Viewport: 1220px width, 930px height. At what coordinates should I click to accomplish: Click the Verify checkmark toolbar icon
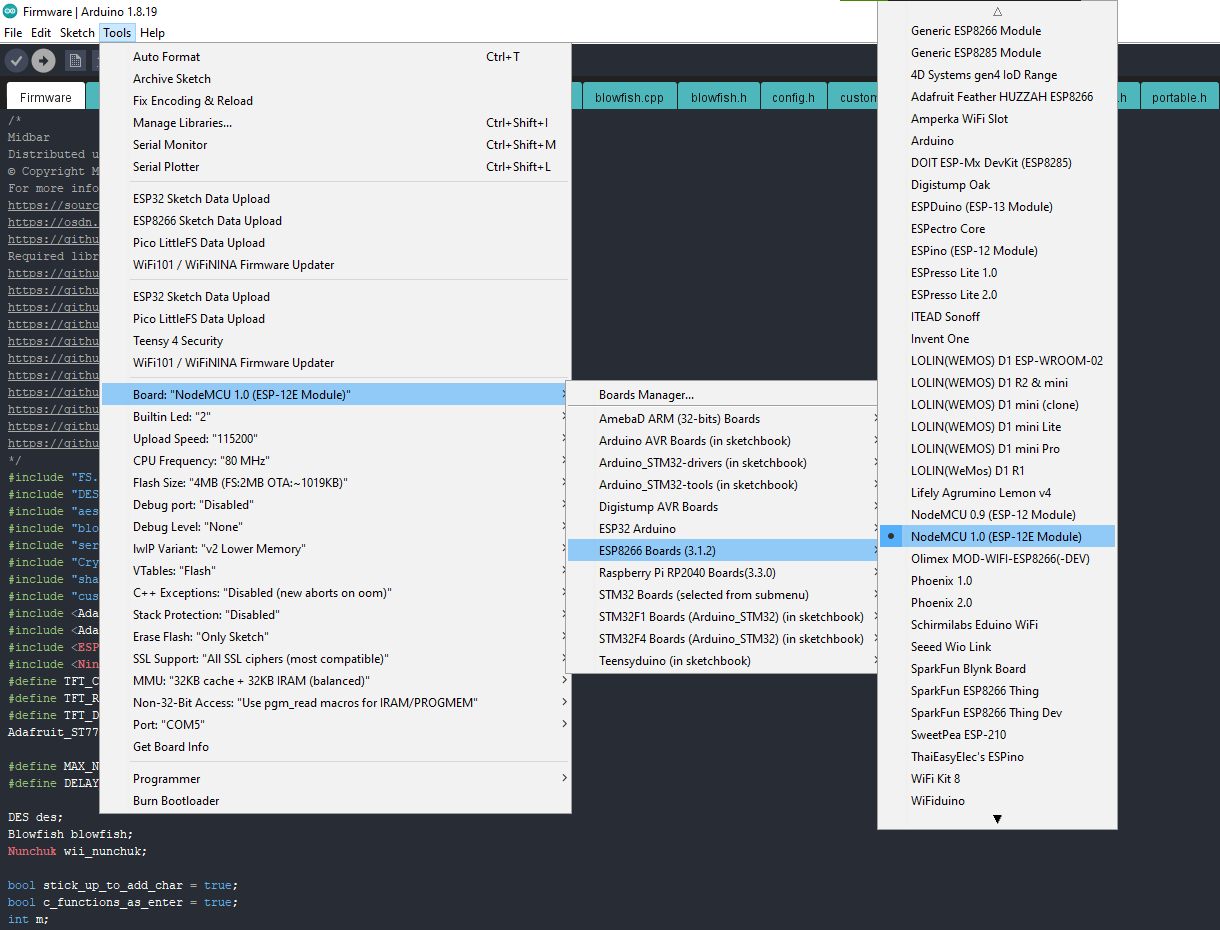click(16, 61)
